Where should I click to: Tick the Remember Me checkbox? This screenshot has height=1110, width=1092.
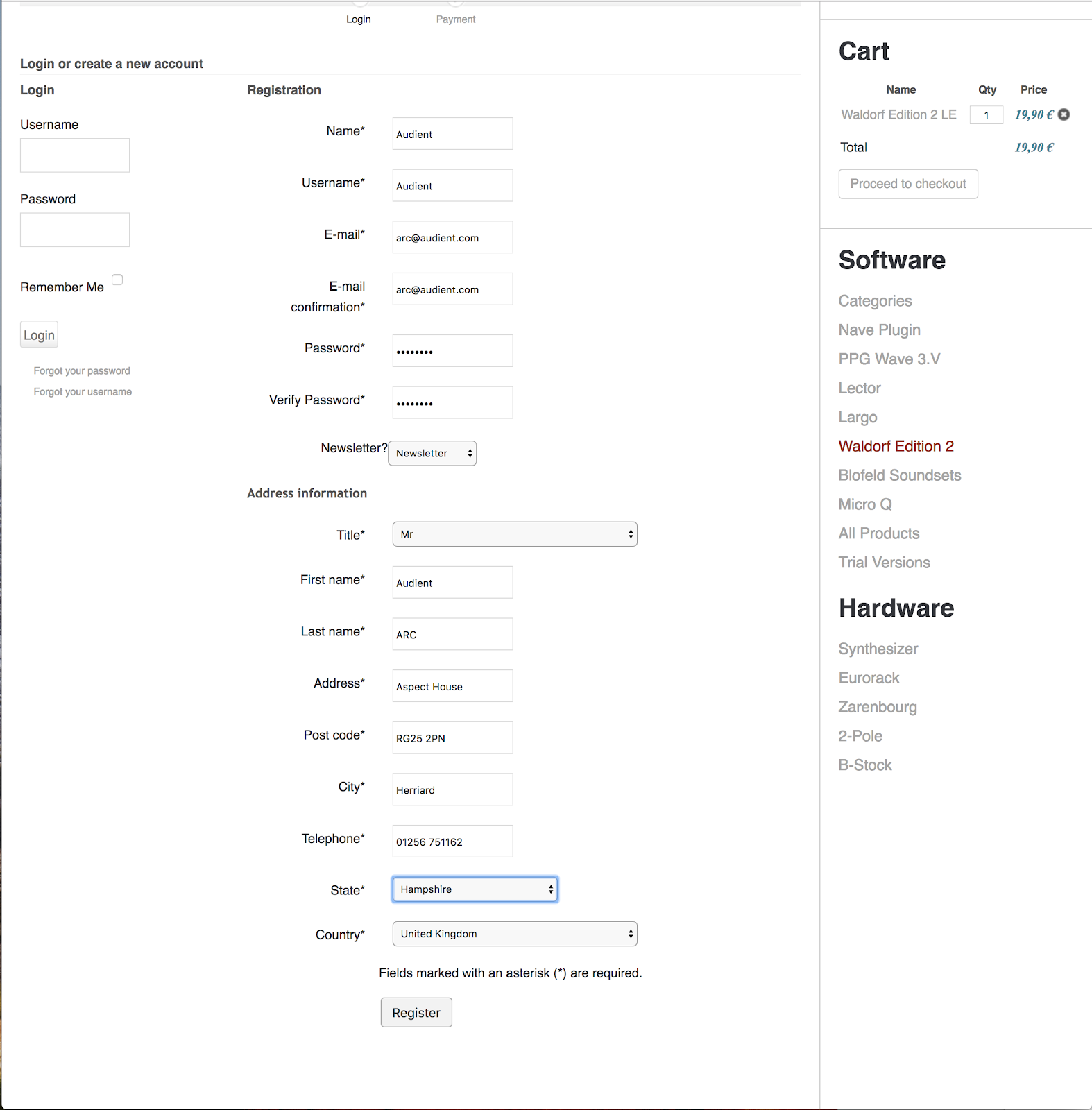(x=117, y=280)
